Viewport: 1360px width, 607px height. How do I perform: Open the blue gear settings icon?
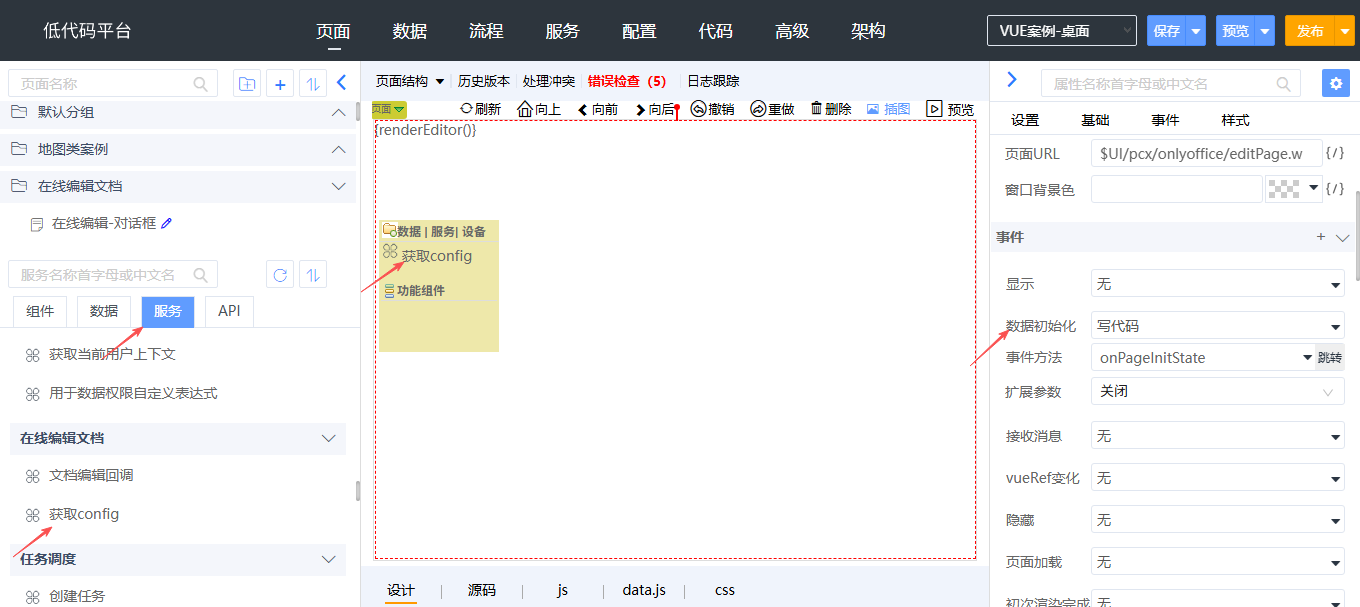point(1335,83)
